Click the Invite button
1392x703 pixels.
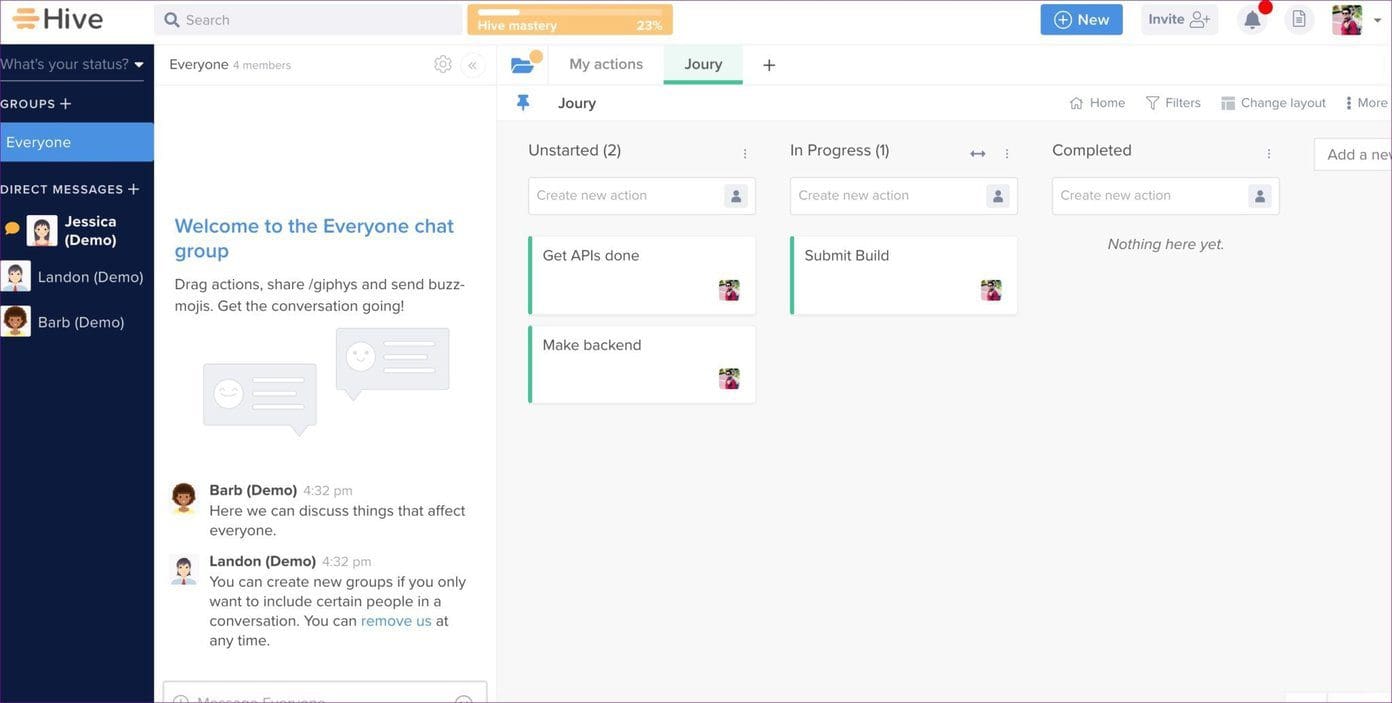pos(1179,20)
